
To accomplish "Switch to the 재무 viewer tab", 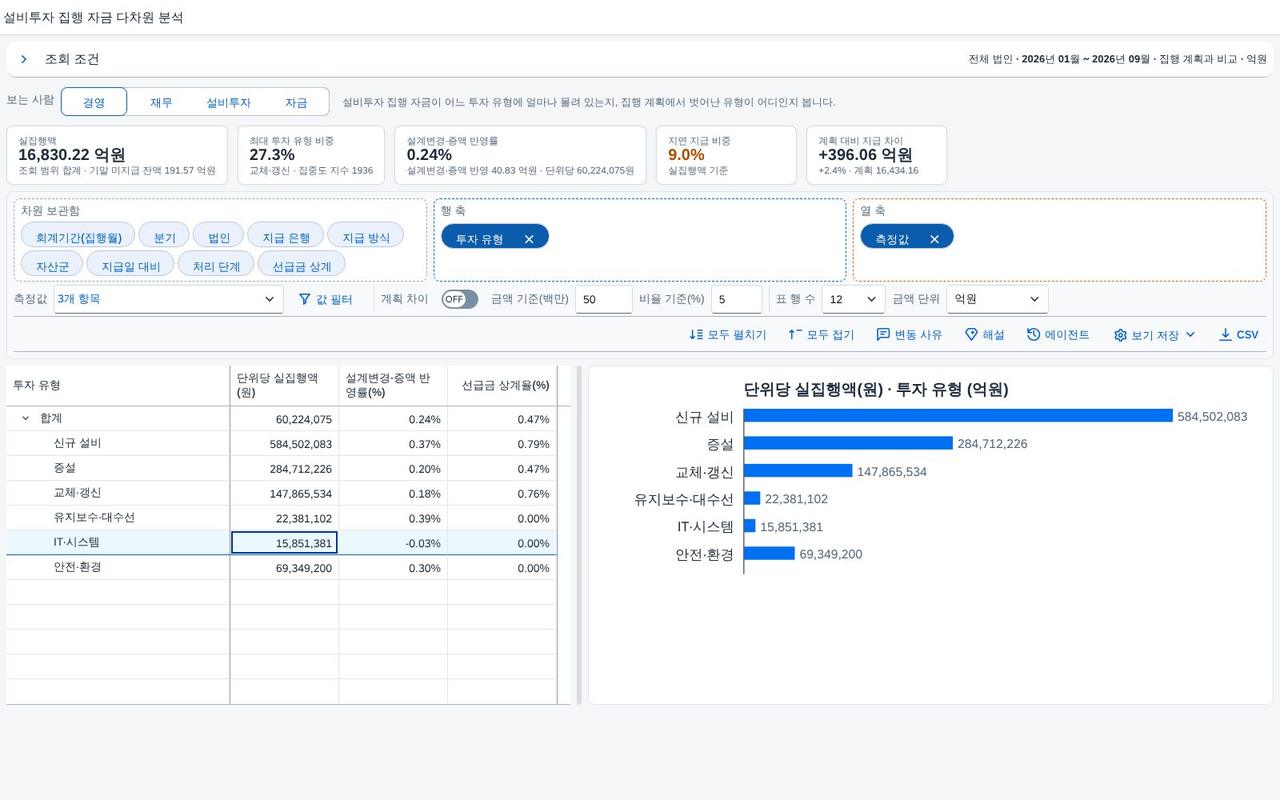I will [x=161, y=102].
